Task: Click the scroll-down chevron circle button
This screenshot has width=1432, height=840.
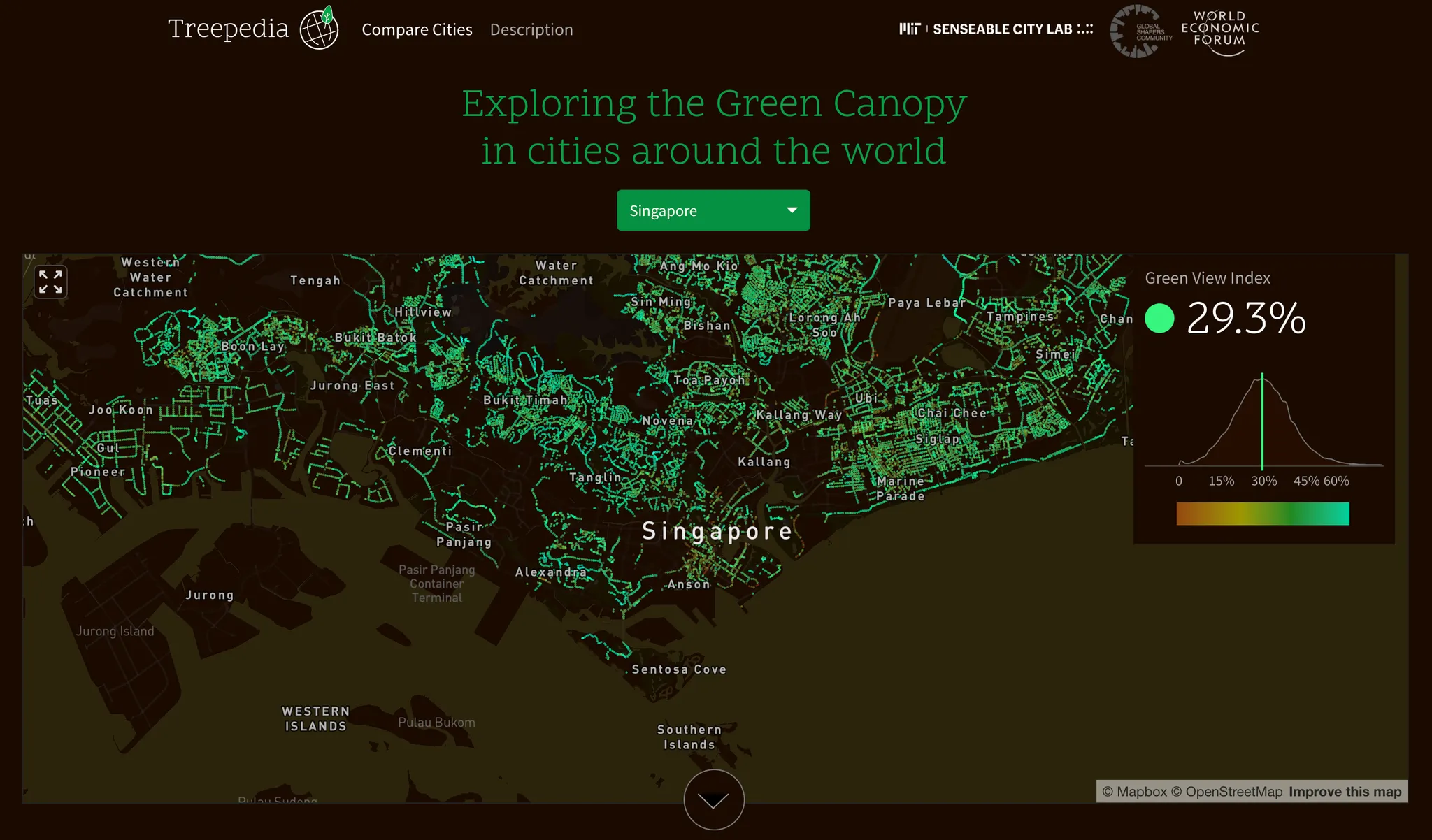Action: coord(714,800)
